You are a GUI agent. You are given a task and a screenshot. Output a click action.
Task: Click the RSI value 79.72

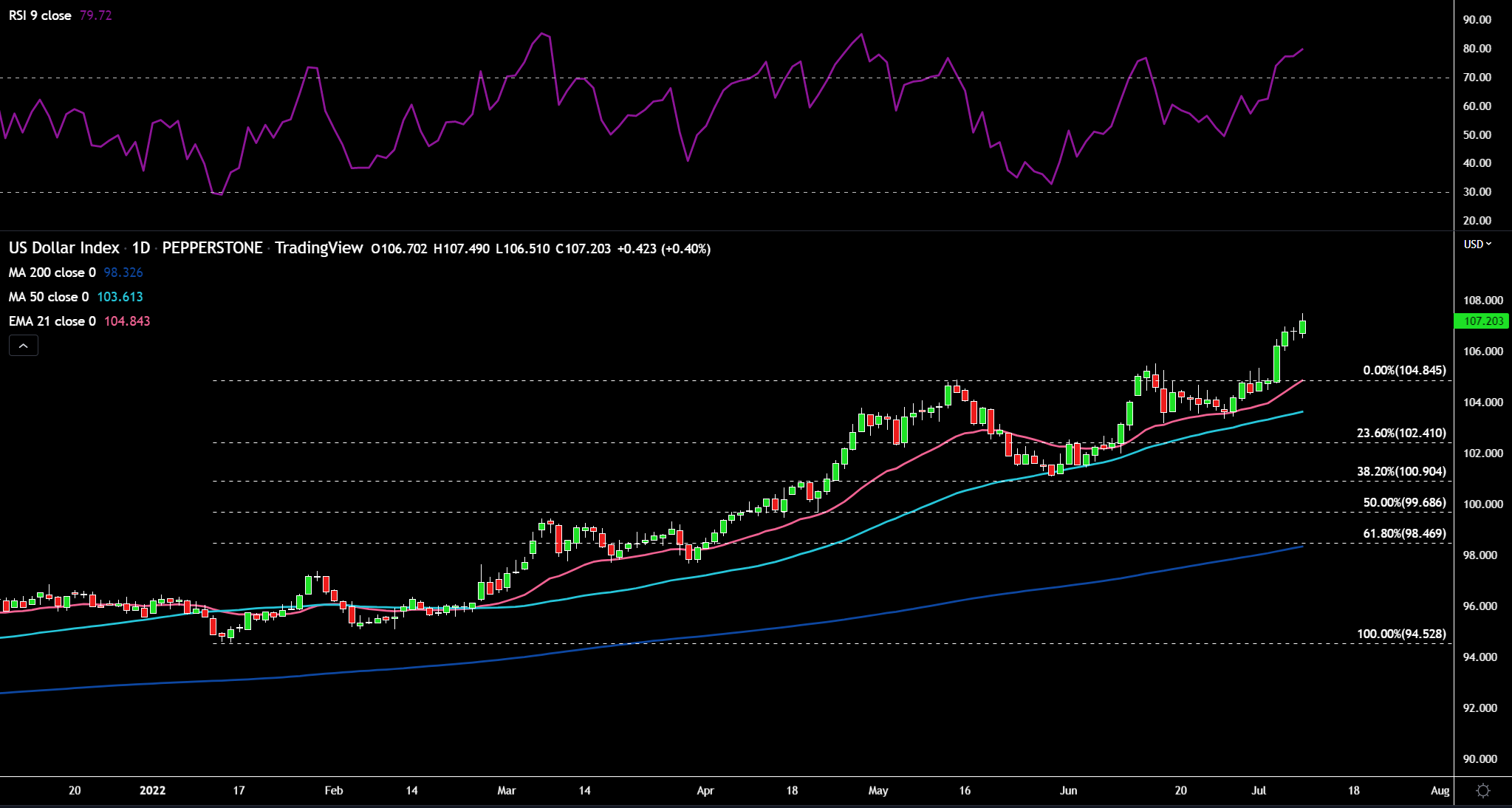96,16
